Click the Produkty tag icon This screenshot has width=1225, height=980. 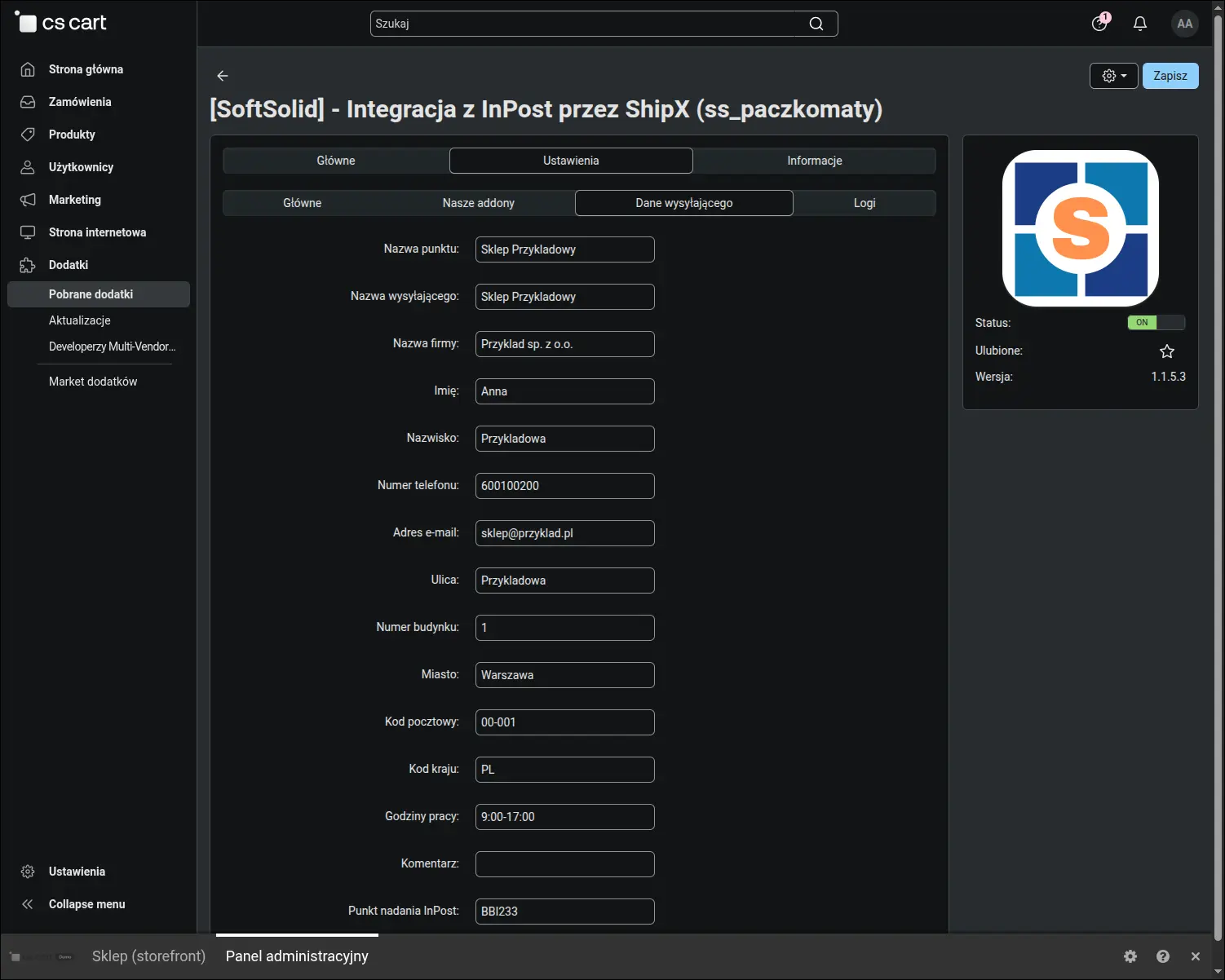[28, 135]
